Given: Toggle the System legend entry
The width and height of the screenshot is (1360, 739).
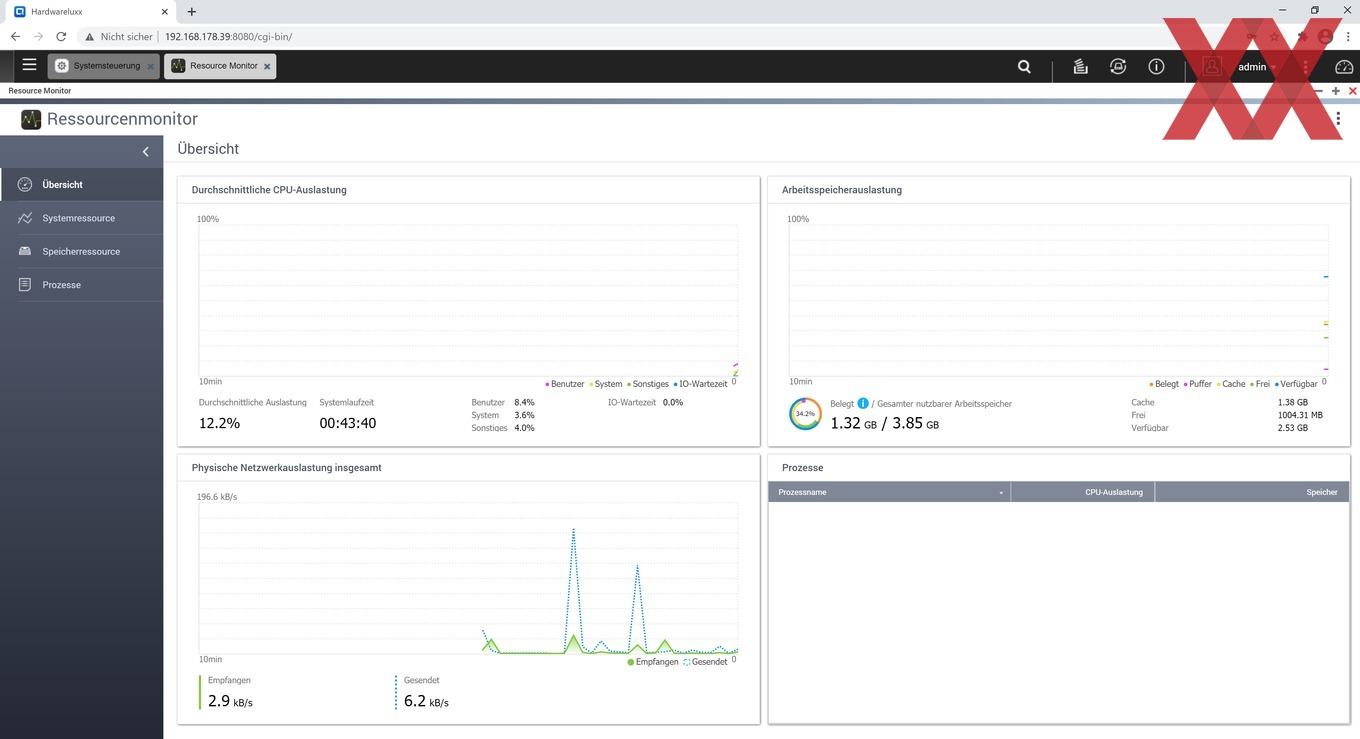Looking at the screenshot, I should point(606,384).
